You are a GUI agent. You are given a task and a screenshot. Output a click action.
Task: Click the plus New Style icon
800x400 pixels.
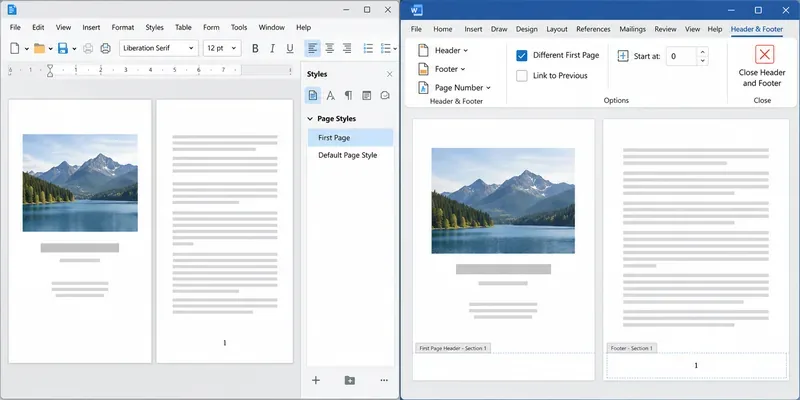pyautogui.click(x=316, y=380)
